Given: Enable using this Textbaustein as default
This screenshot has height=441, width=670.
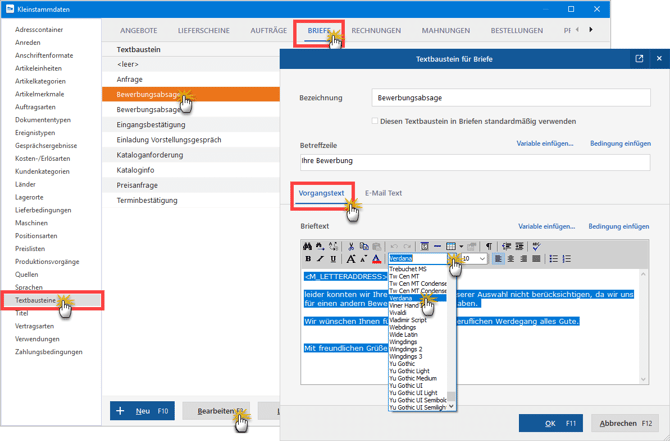Looking at the screenshot, I should tap(375, 121).
